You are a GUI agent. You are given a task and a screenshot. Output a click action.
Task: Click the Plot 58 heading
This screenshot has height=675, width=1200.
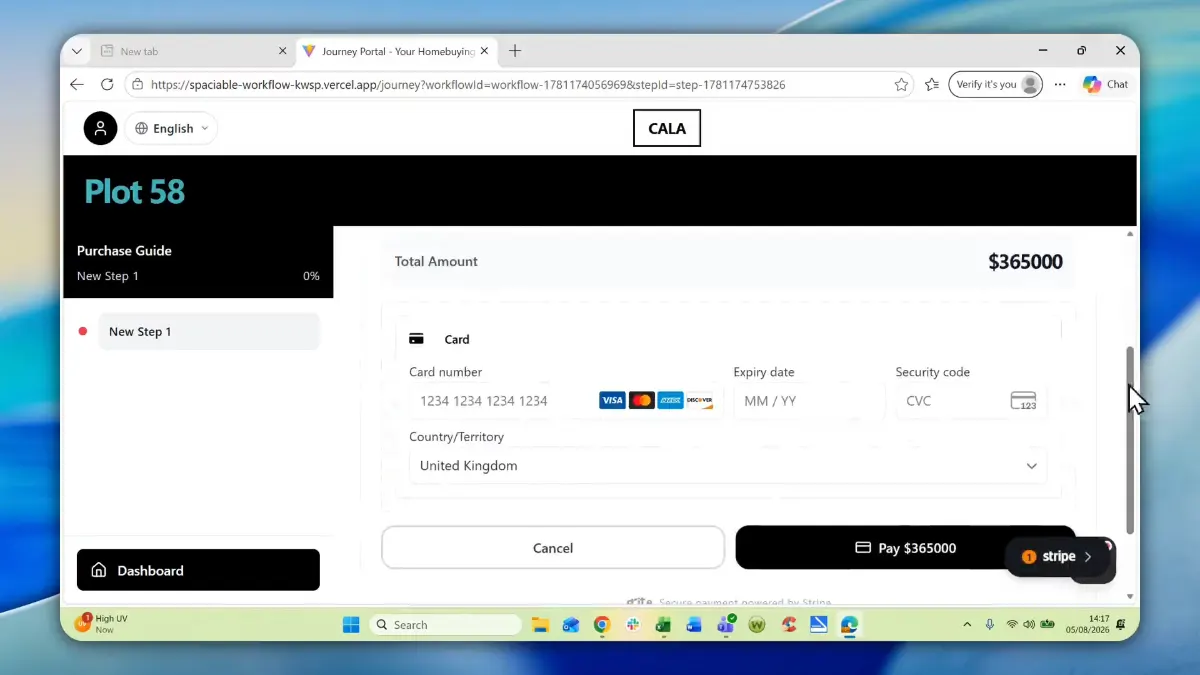click(x=135, y=191)
